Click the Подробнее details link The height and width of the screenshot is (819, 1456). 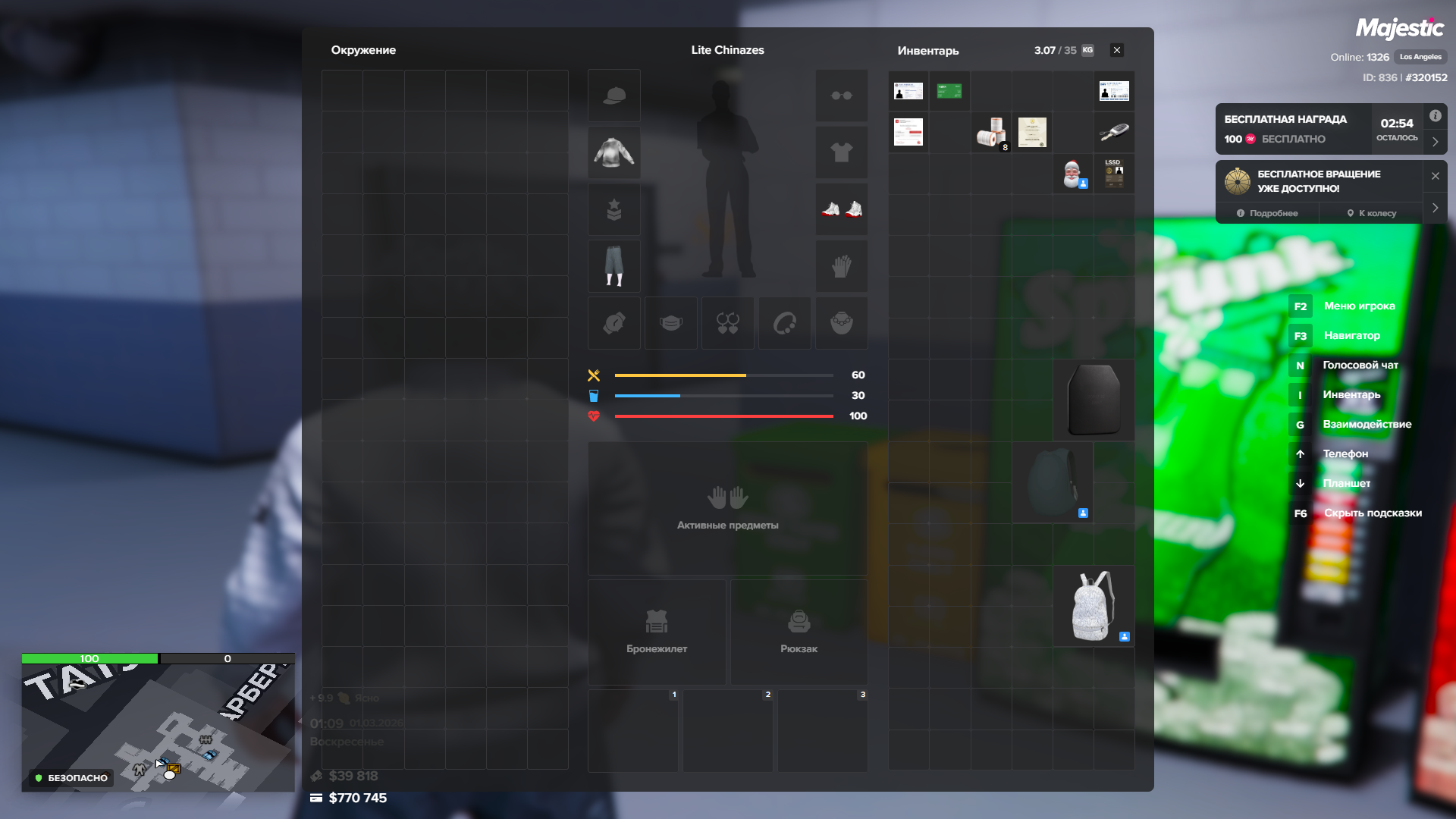[1266, 213]
